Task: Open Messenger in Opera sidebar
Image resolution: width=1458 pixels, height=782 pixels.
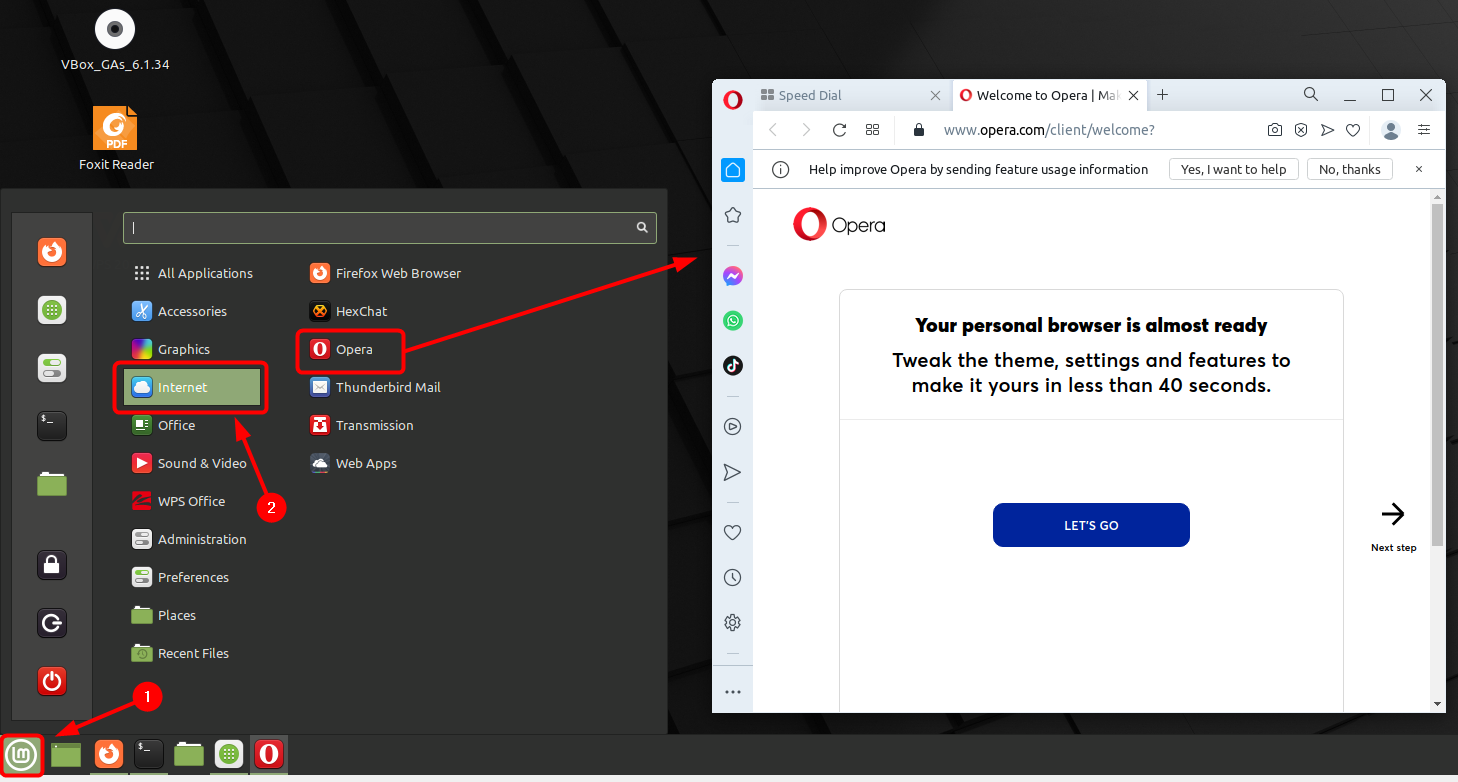Action: coord(733,276)
